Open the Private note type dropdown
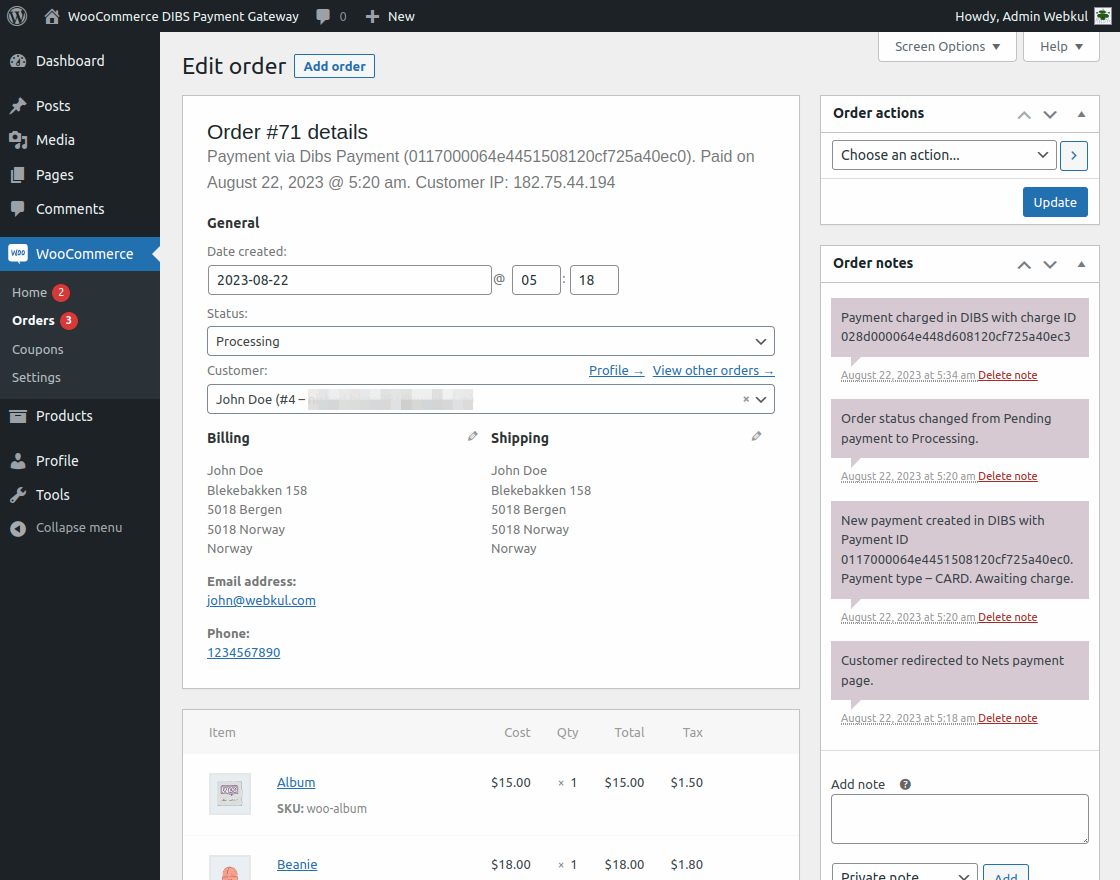The height and width of the screenshot is (880, 1120). tap(904, 874)
